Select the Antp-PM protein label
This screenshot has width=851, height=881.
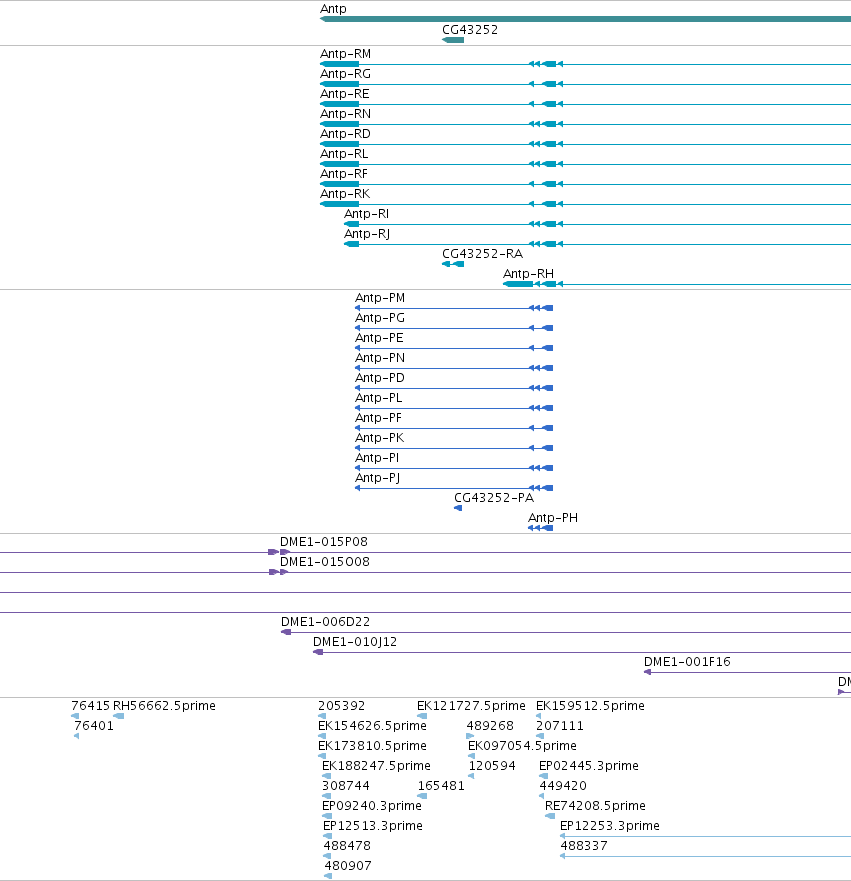(x=380, y=298)
